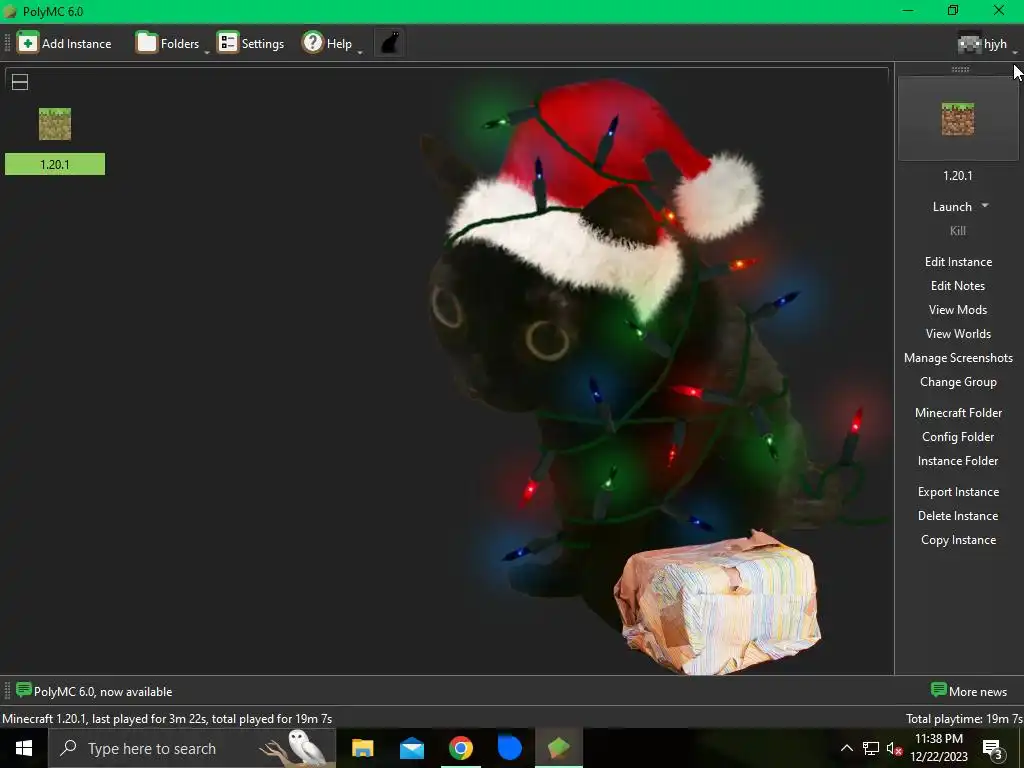Viewport: 1024px width, 768px height.
Task: Click the total playtime status text
Action: pyautogui.click(x=964, y=718)
